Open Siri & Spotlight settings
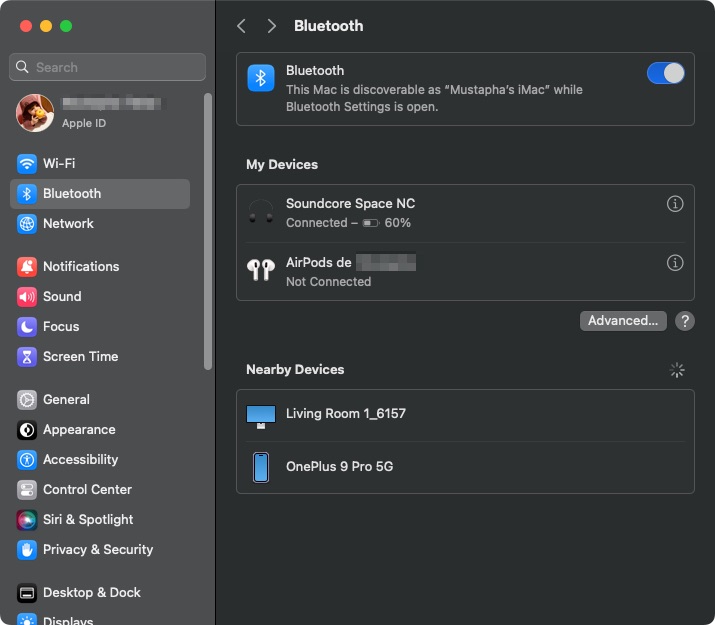The height and width of the screenshot is (625, 715). click(x=100, y=520)
